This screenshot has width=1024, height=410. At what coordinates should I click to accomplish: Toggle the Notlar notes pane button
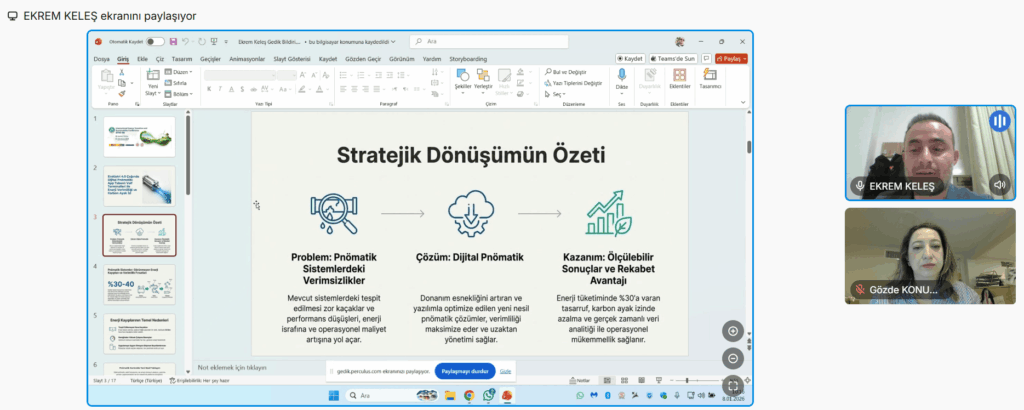click(x=577, y=381)
